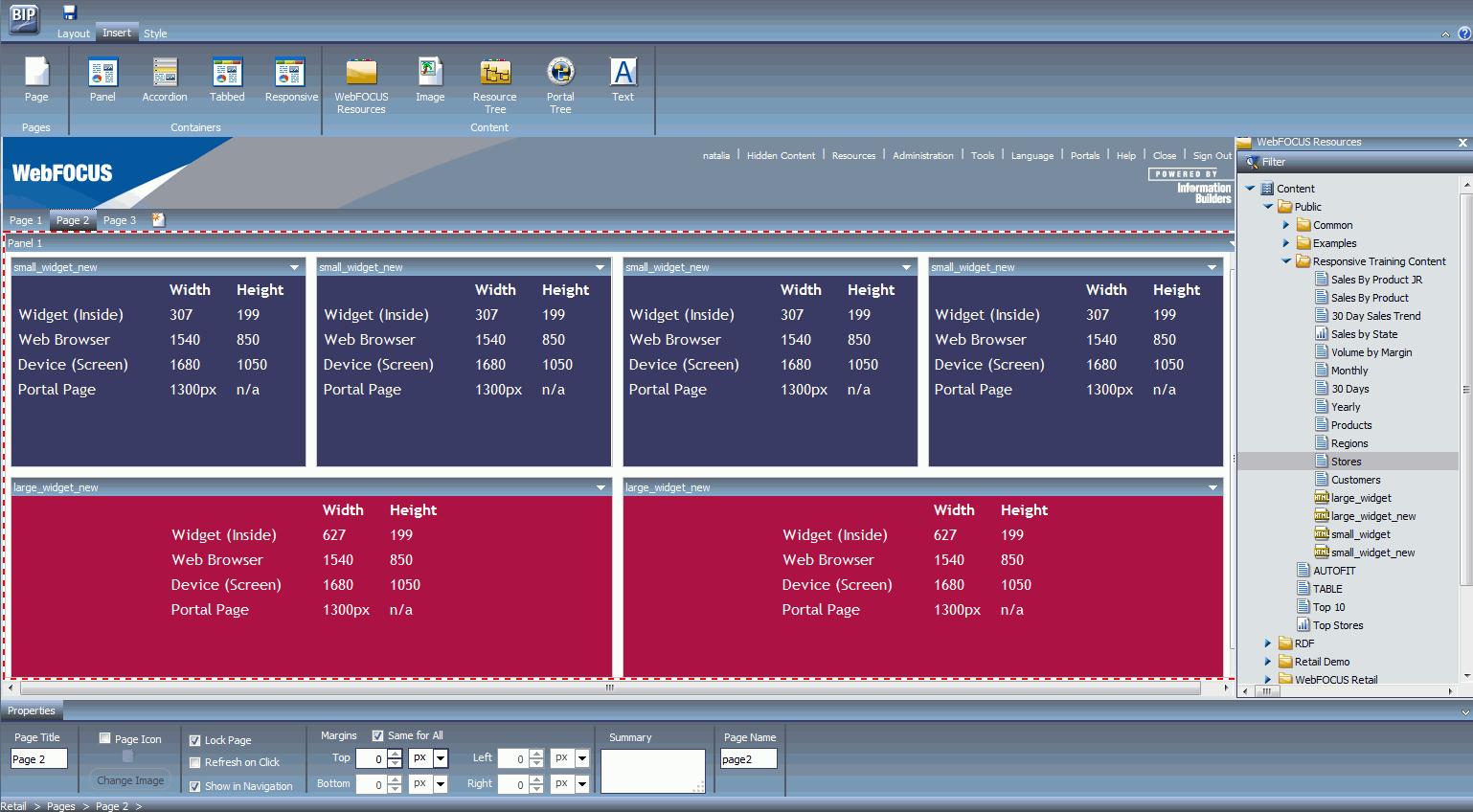The image size is (1473, 812).
Task: Expand the RDF folder
Action: pyautogui.click(x=1268, y=643)
